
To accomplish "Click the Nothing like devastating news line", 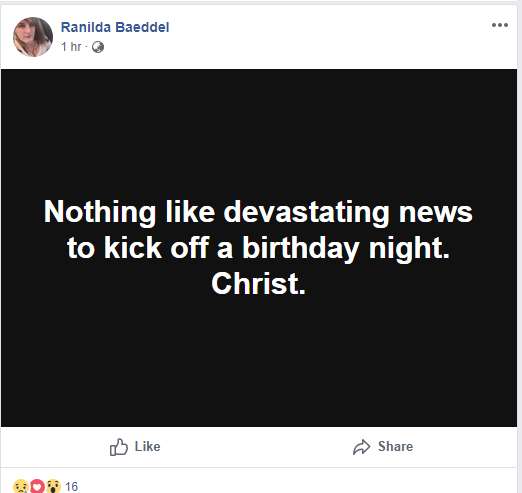I will click(x=258, y=212).
